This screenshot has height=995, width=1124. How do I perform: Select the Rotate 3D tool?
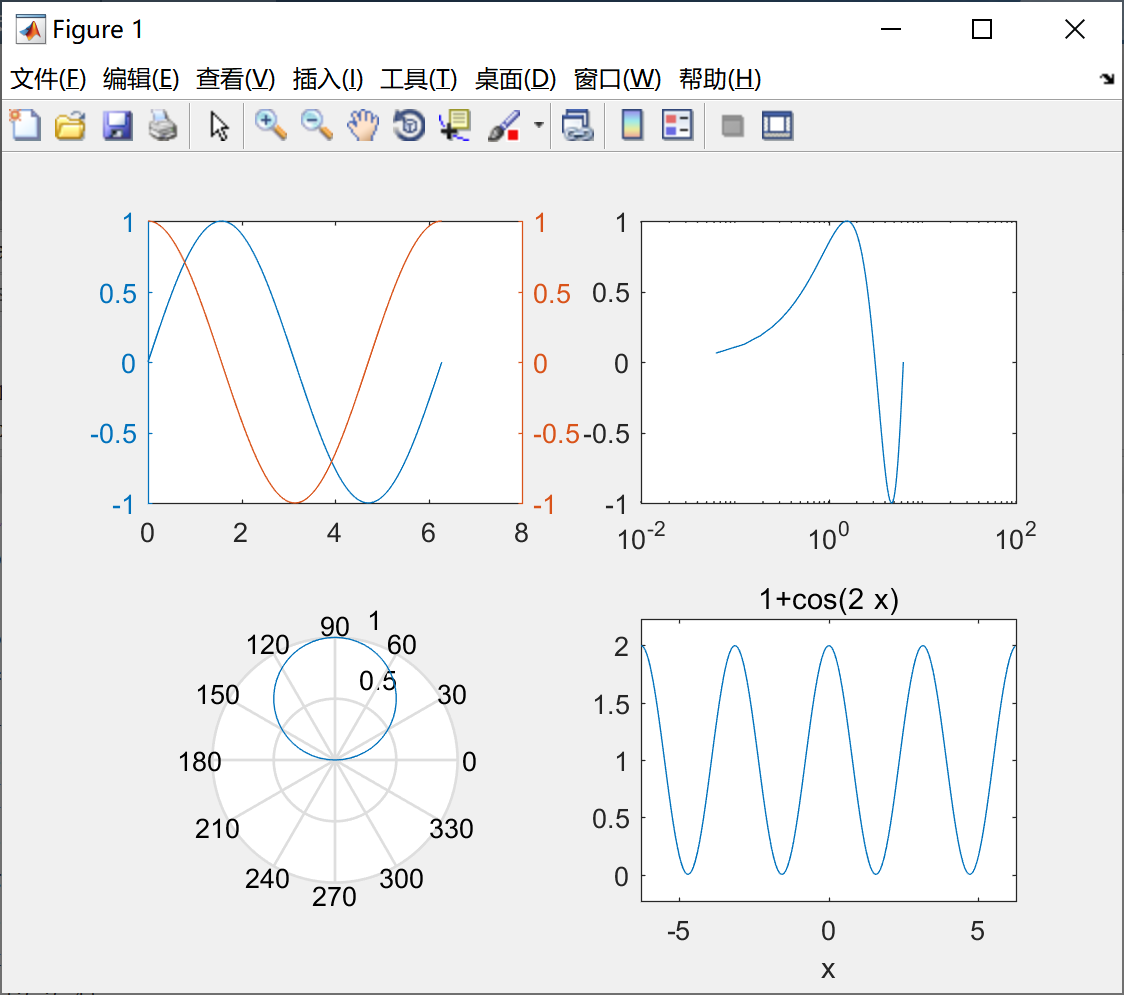pos(408,125)
